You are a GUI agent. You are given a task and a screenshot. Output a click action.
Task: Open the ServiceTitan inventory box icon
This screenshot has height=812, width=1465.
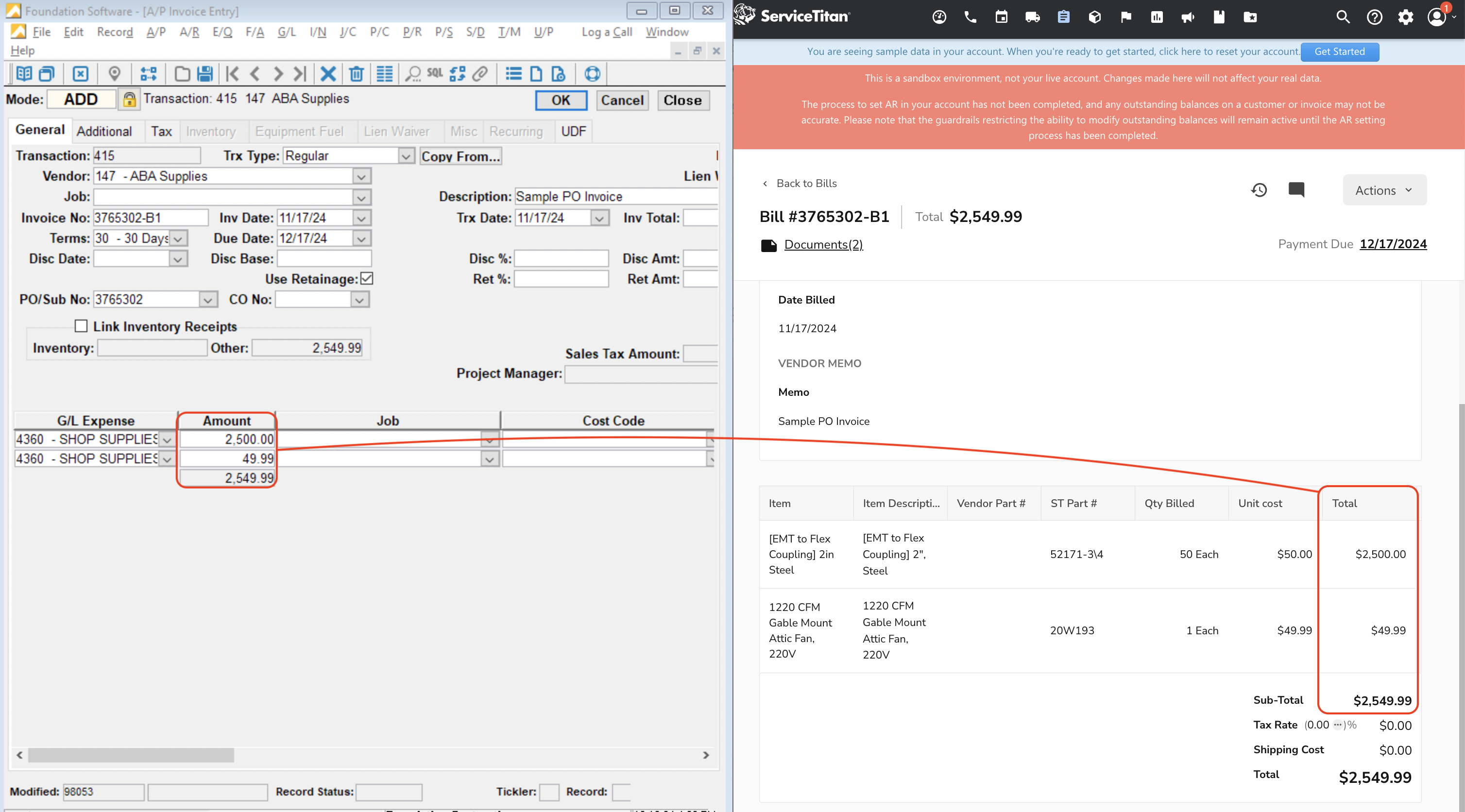click(1095, 17)
